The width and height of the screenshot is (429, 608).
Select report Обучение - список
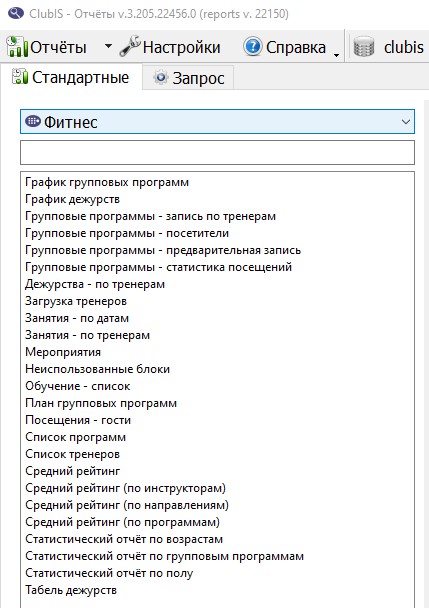(x=78, y=387)
